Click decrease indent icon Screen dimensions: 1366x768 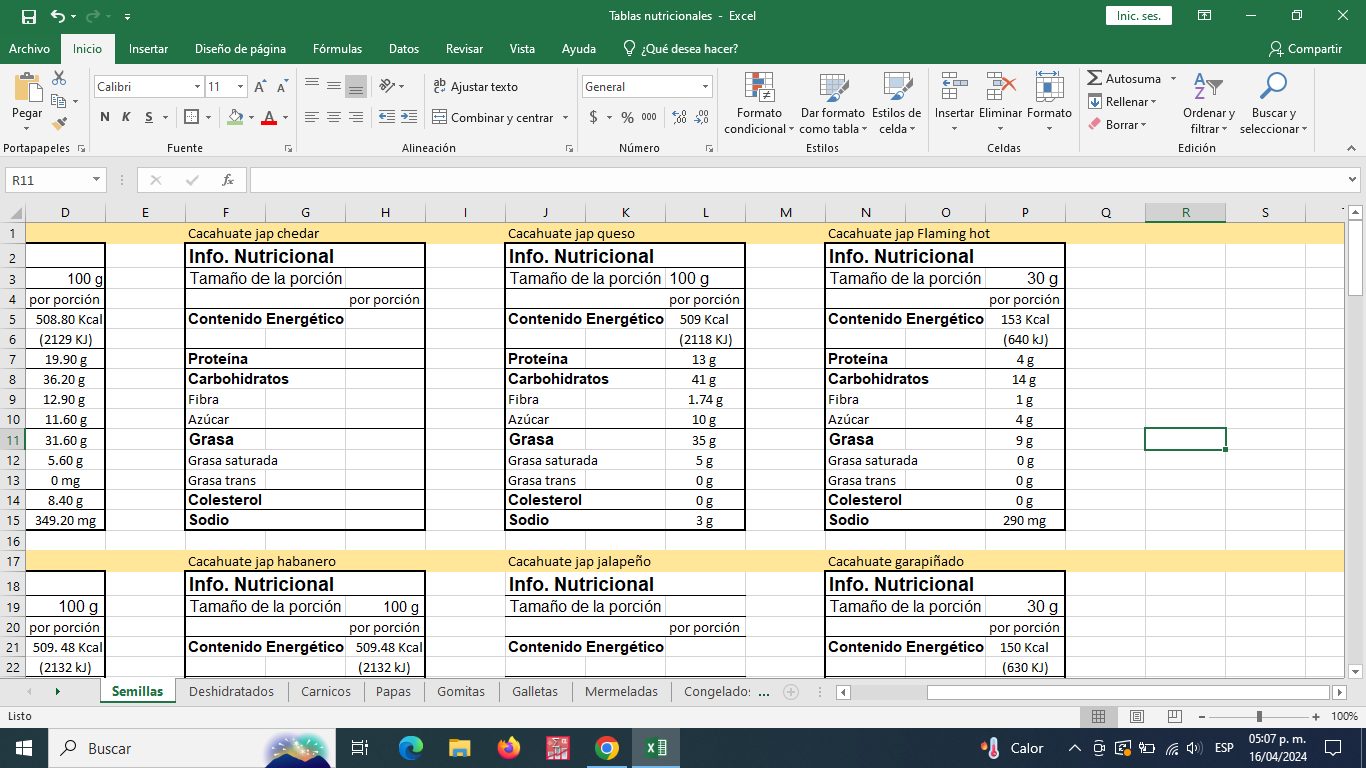click(x=386, y=117)
